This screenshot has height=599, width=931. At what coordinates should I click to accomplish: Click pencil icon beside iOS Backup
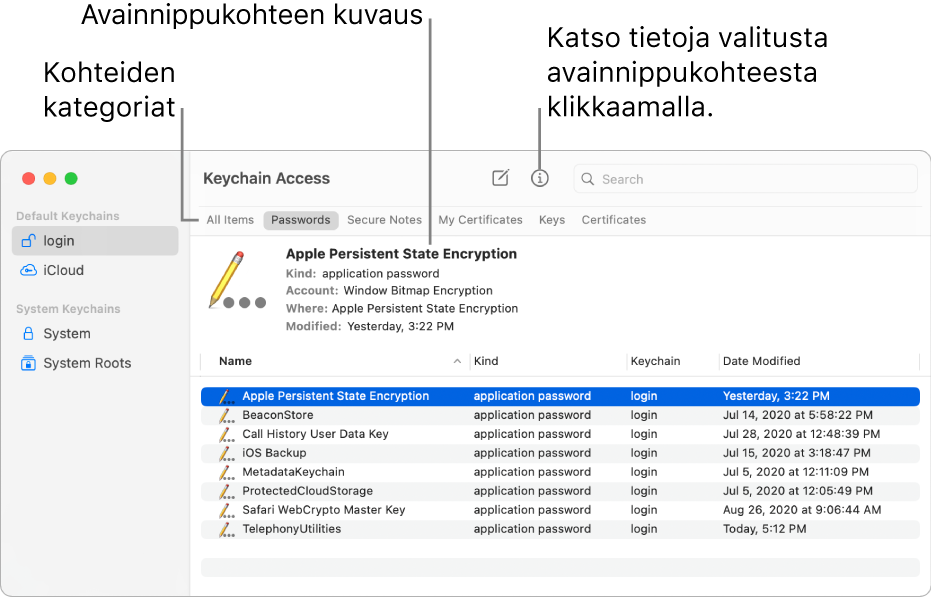coord(226,454)
